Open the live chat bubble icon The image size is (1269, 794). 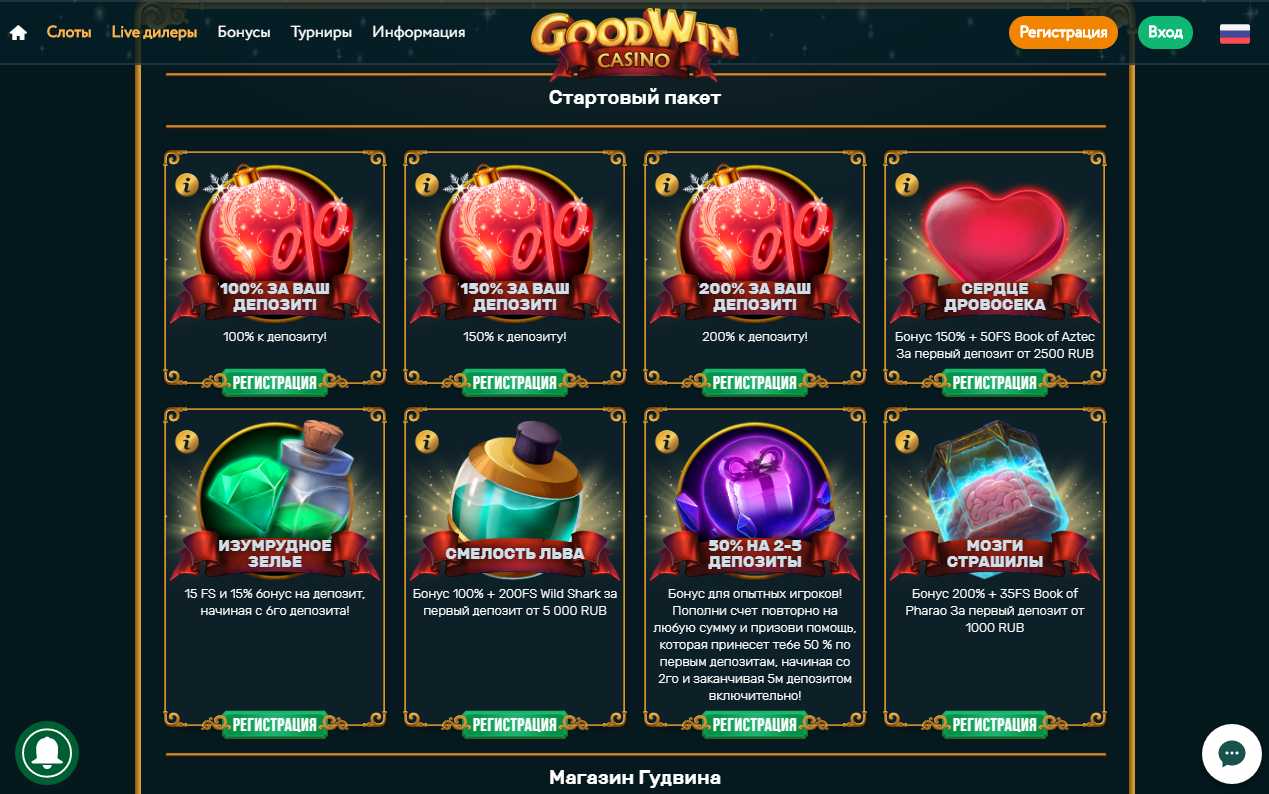(1231, 754)
